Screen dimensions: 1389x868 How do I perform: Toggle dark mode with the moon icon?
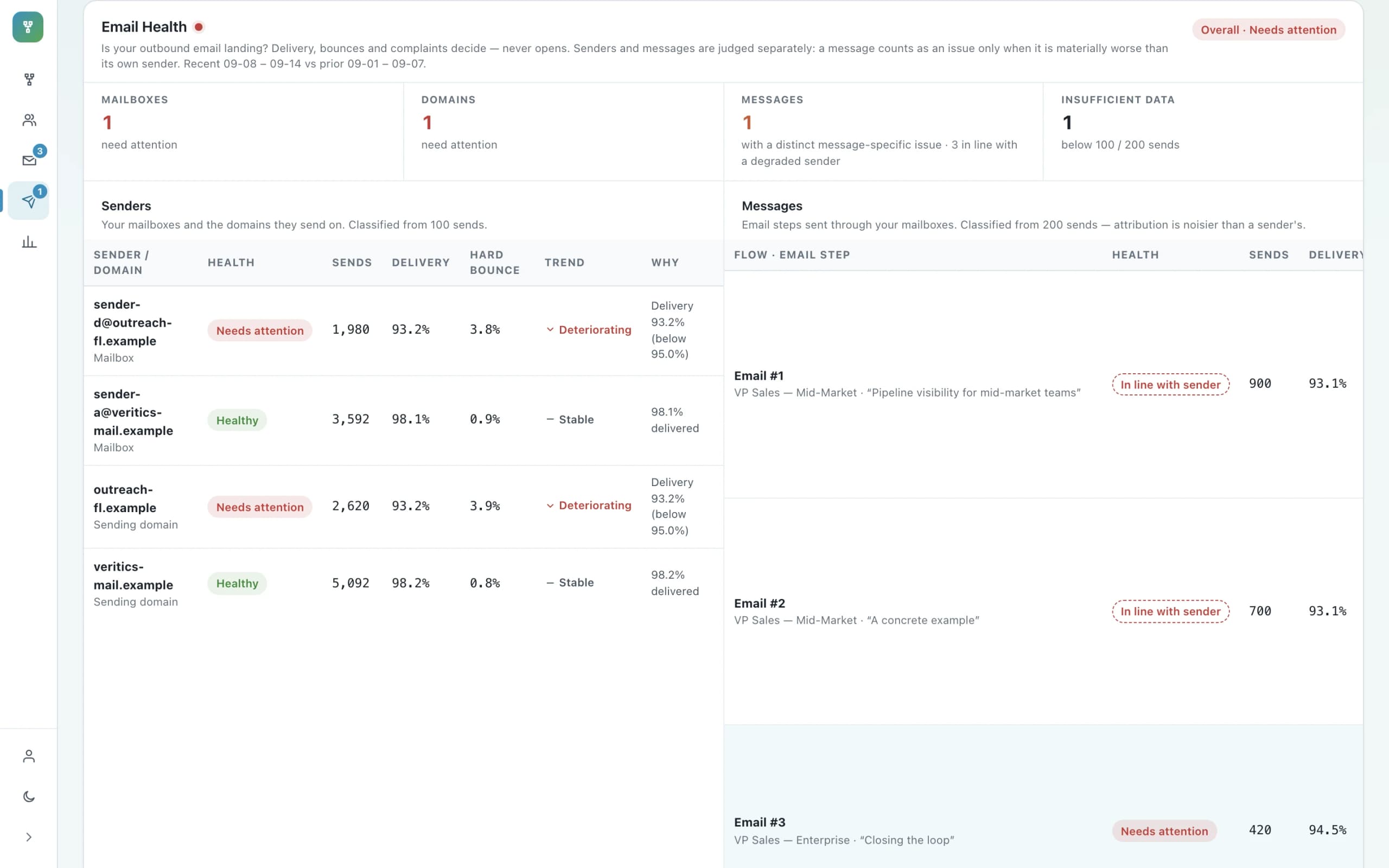(29, 796)
